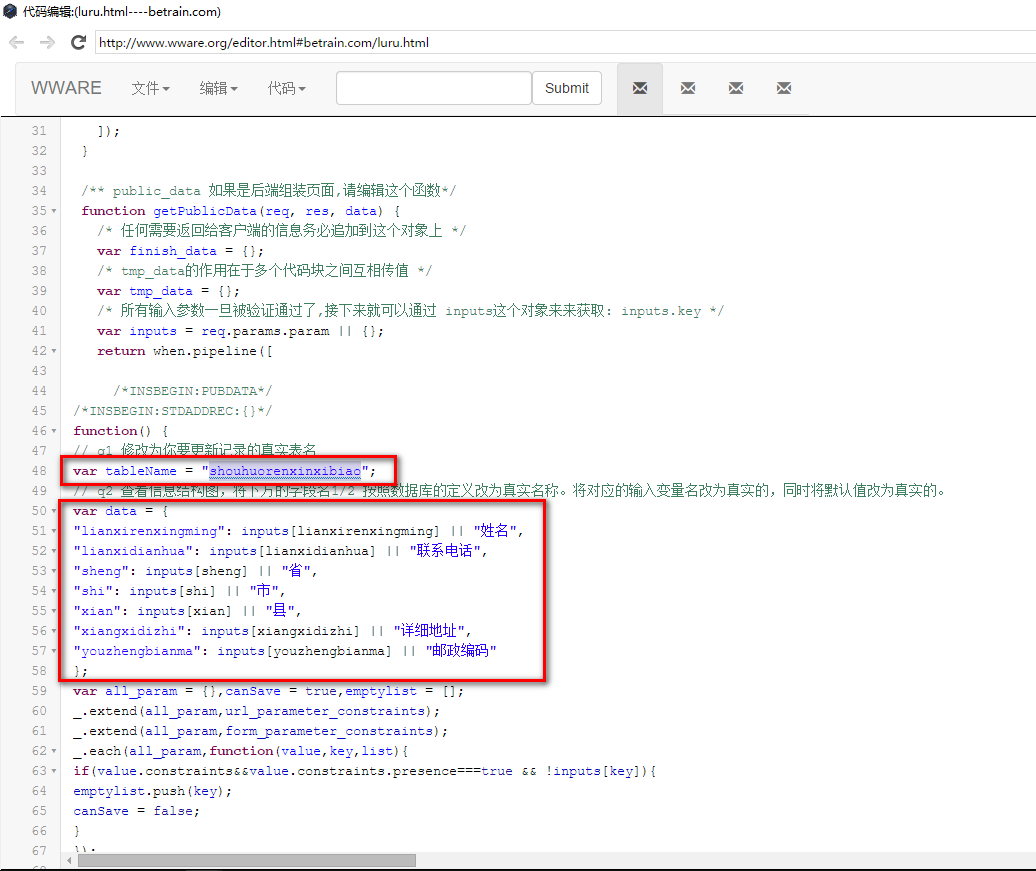Click the browser address bar
Viewport: 1036px width, 871px height.
click(565, 43)
